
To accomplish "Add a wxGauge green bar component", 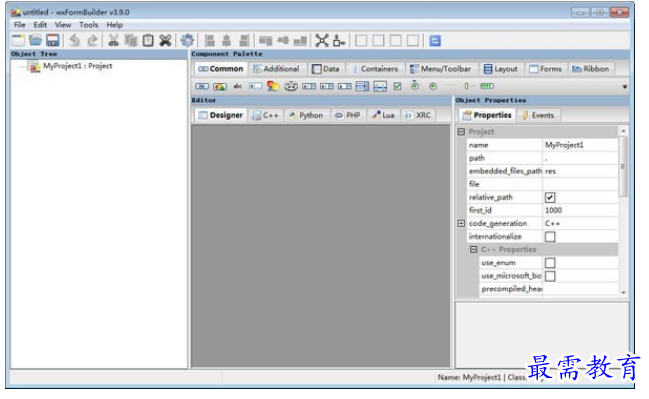I will (487, 86).
